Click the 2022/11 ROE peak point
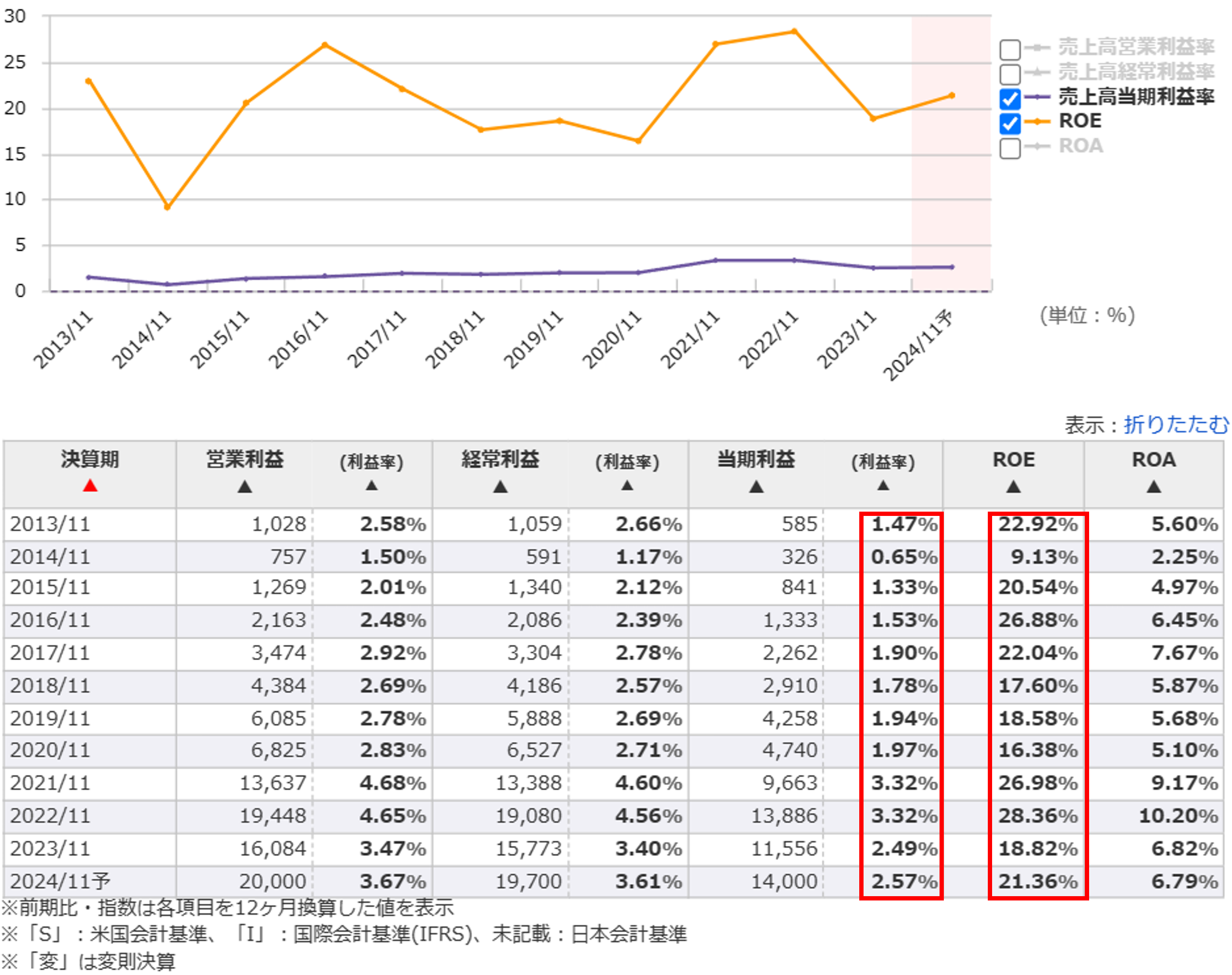The image size is (1232, 975). click(x=794, y=32)
